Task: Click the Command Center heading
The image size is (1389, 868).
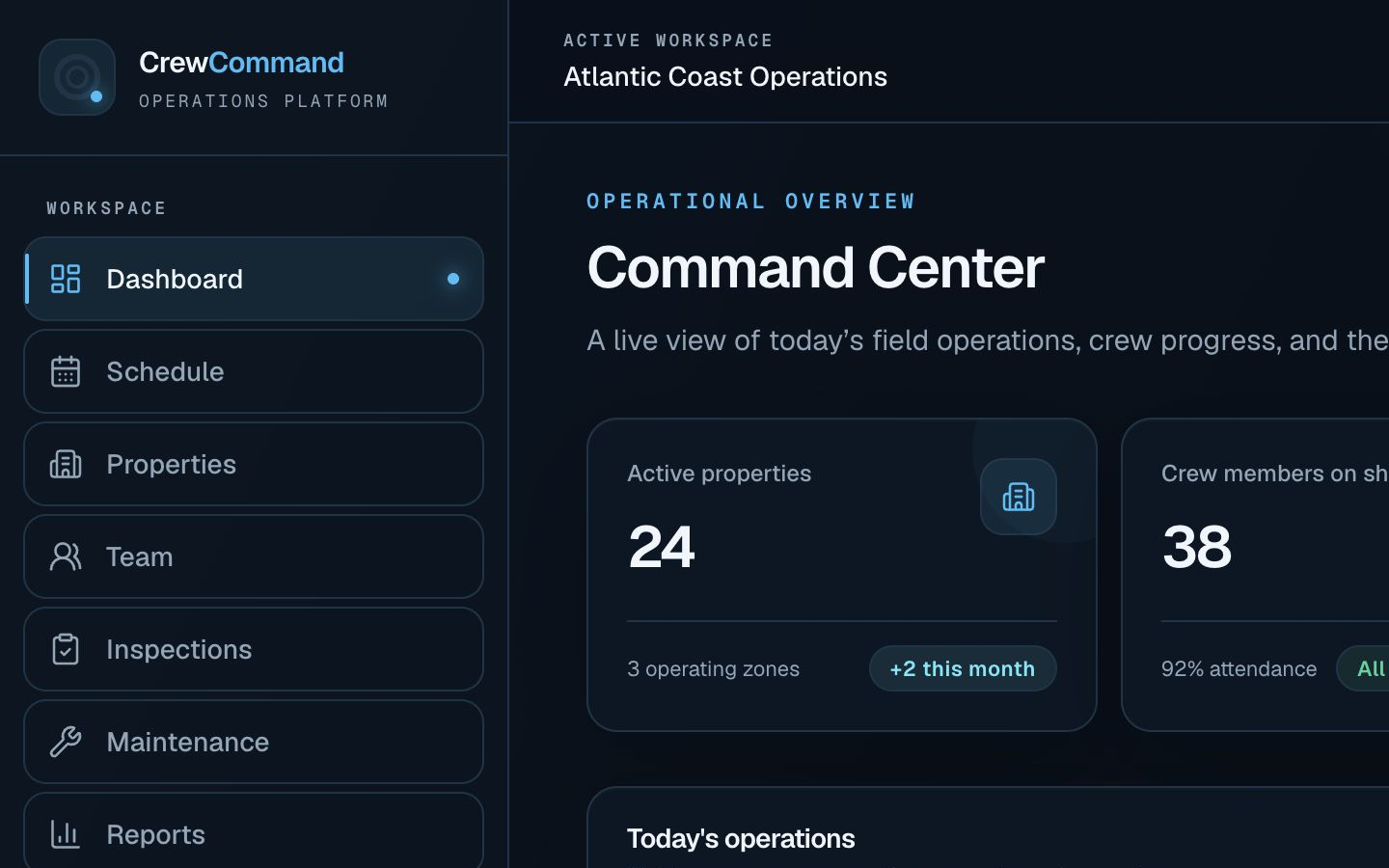Action: coord(815,267)
